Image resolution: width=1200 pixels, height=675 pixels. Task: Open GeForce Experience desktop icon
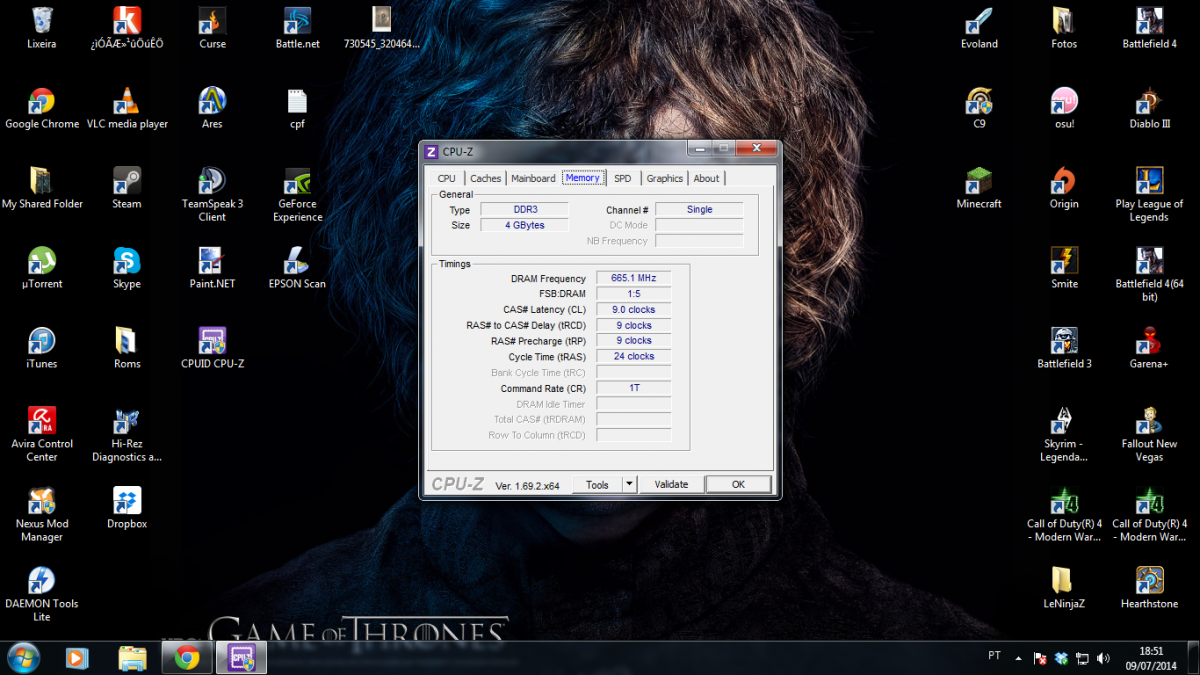(x=297, y=194)
